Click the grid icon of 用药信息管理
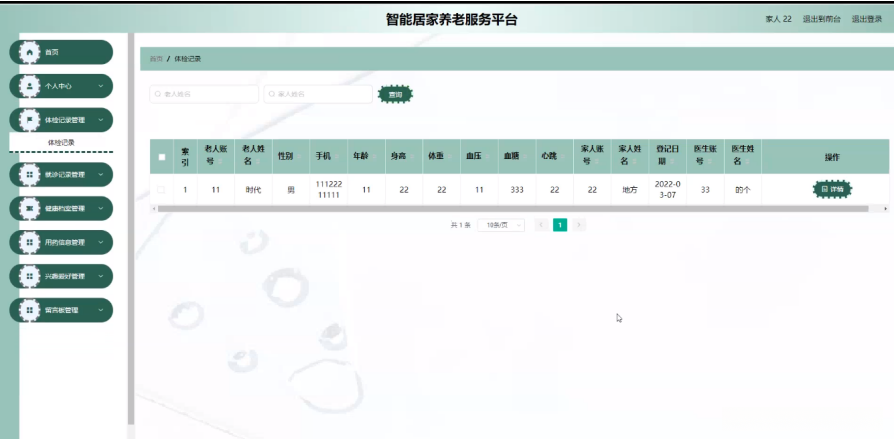Screen dimensions: 894x439 (x=30, y=242)
